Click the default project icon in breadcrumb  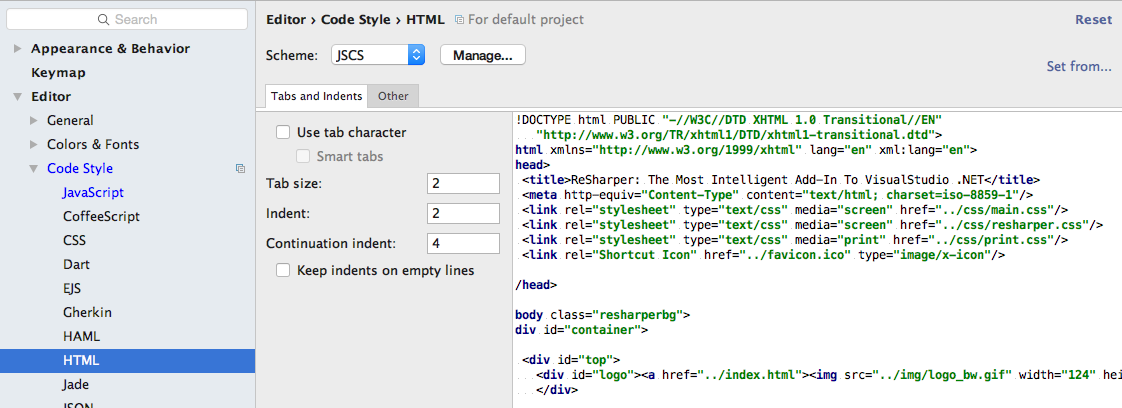(459, 20)
